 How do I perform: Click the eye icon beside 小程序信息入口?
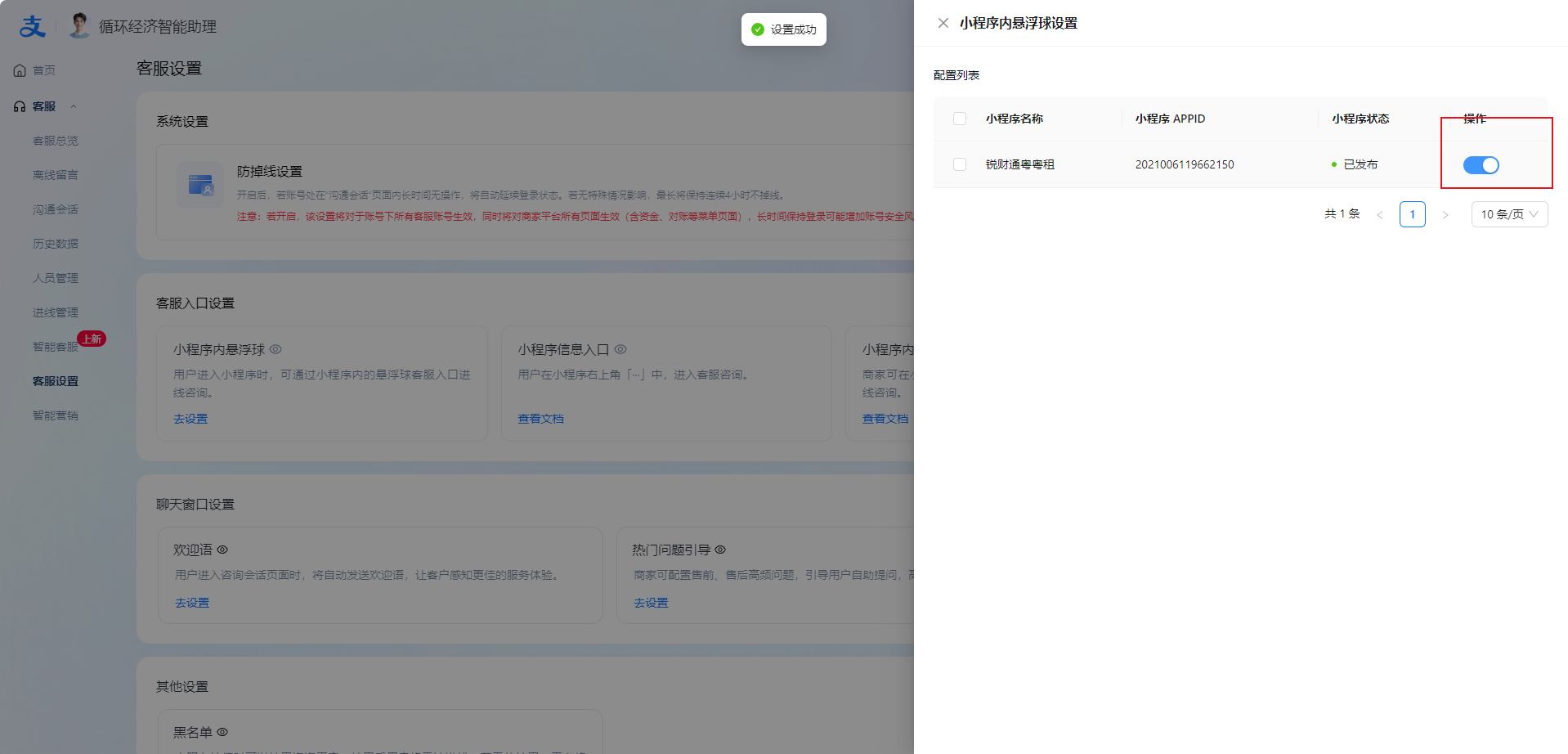(620, 349)
